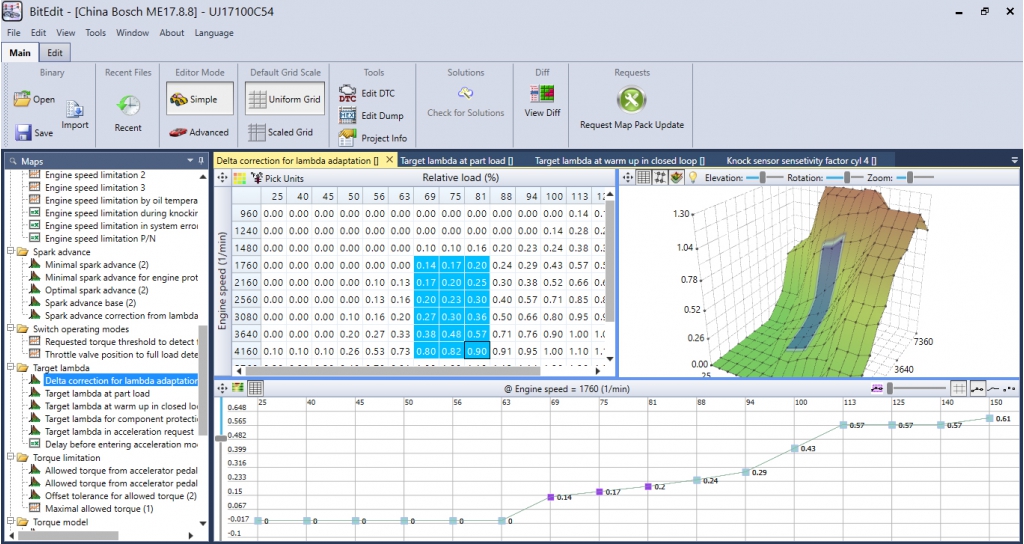Switch to Knock sensor sensetivity factor cyl 4 tab
This screenshot has width=1024, height=544.
pos(801,160)
